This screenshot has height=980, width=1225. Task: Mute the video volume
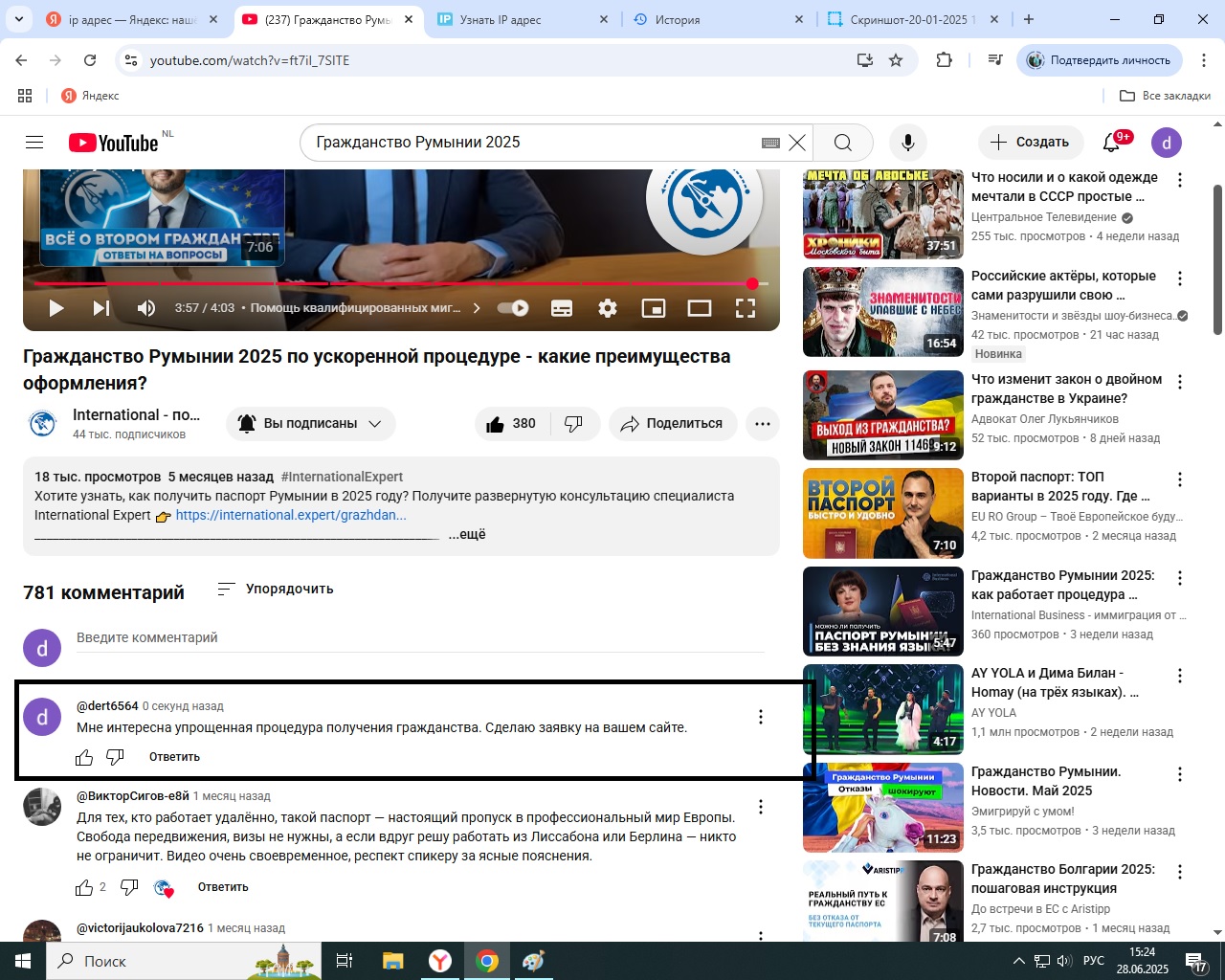146,308
